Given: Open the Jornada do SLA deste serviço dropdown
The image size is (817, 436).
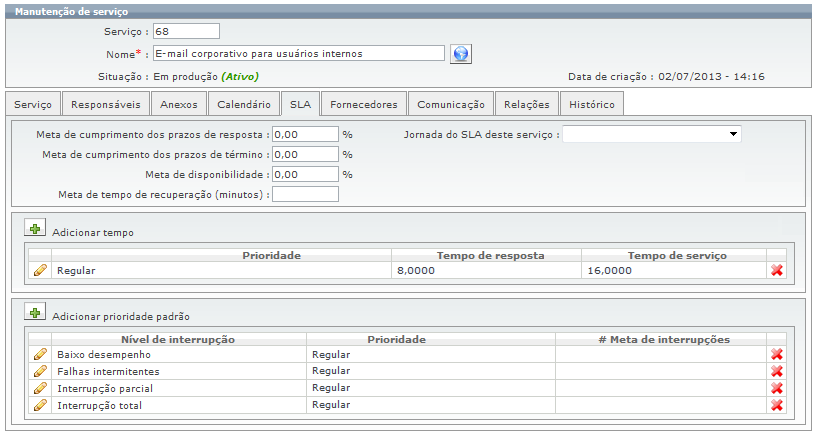Looking at the screenshot, I should click(x=652, y=134).
